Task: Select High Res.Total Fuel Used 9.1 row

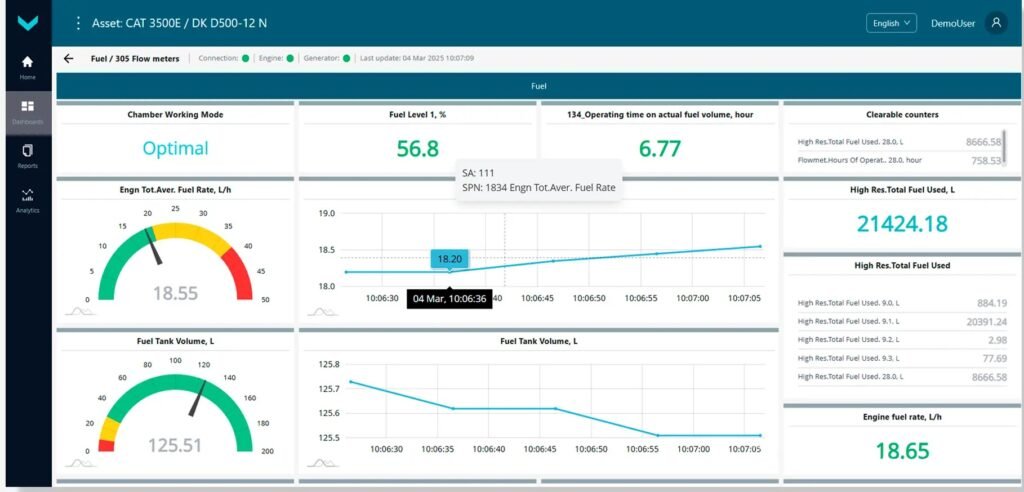Action: 902,321
